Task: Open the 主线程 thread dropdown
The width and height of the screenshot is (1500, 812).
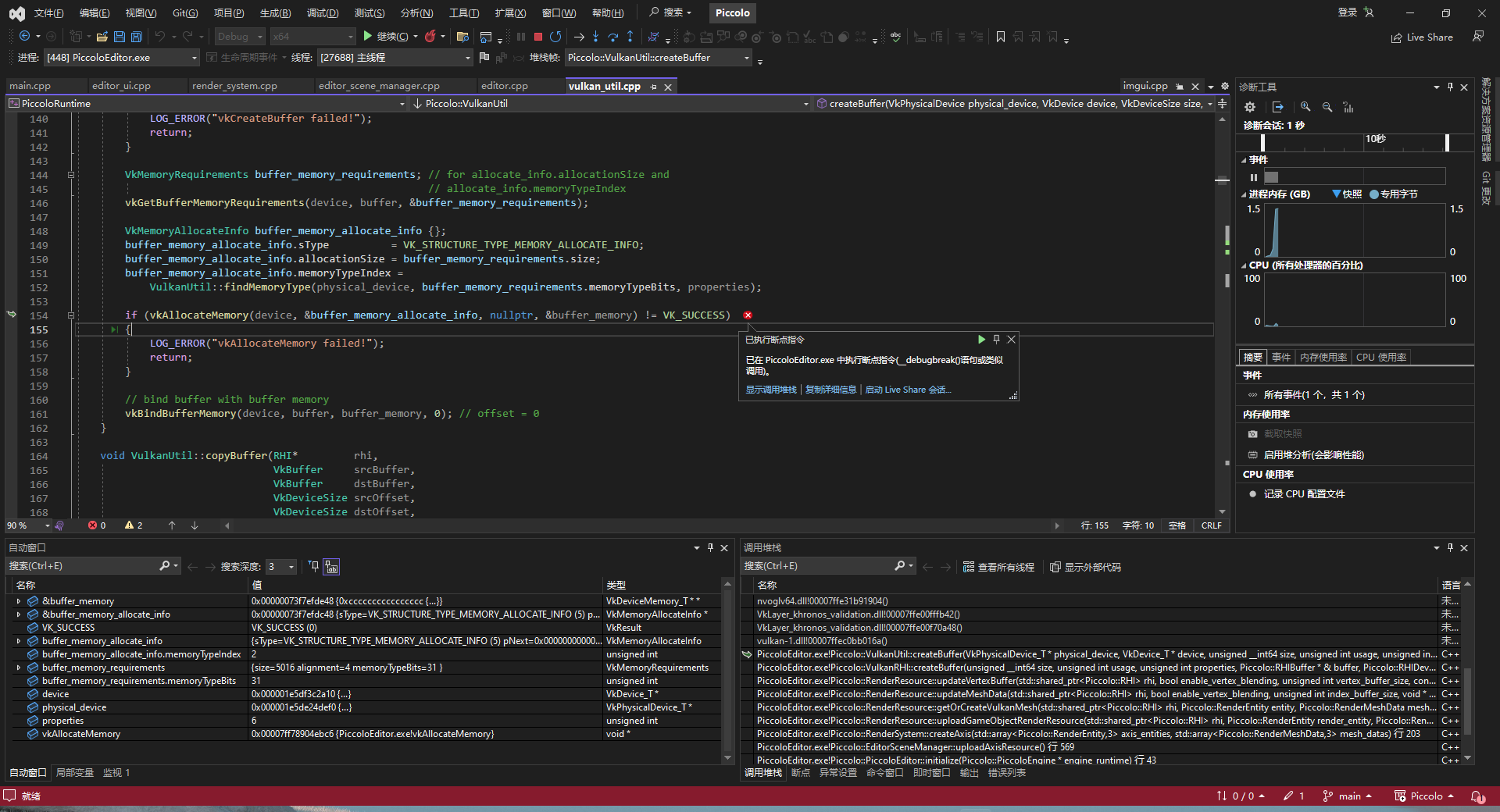Action: tap(395, 58)
